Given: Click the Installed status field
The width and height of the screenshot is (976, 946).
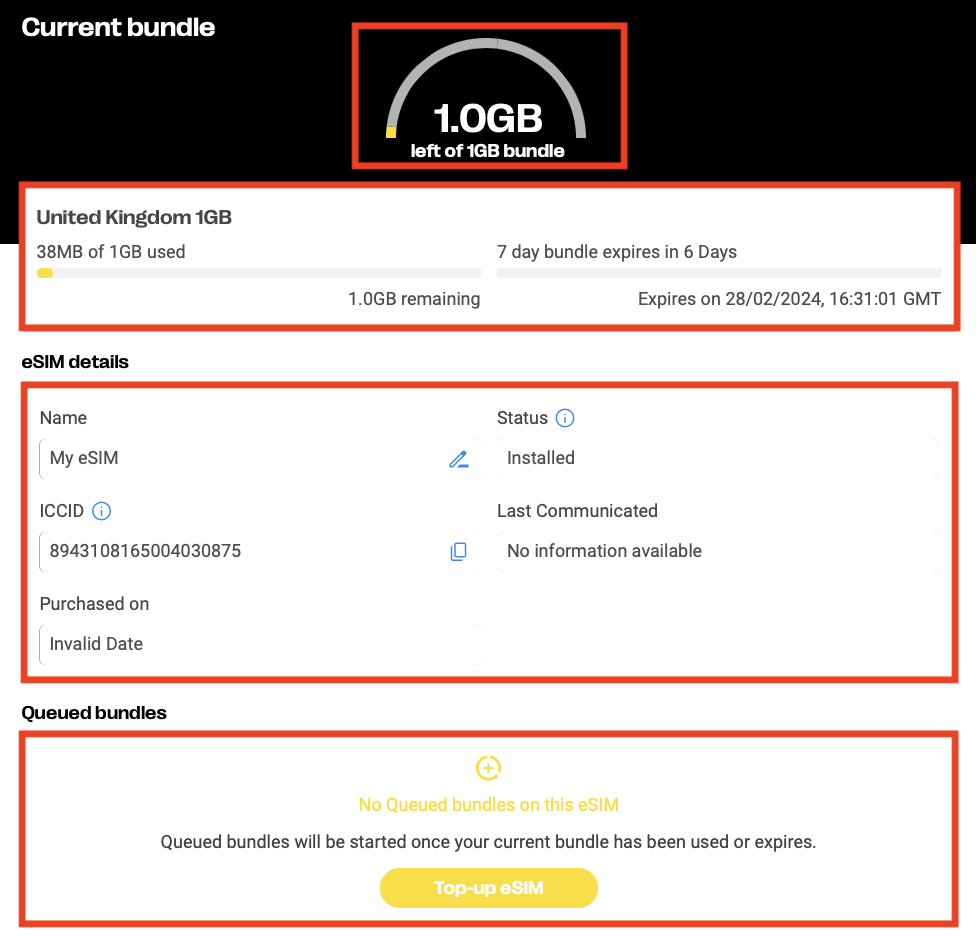Looking at the screenshot, I should tap(718, 459).
